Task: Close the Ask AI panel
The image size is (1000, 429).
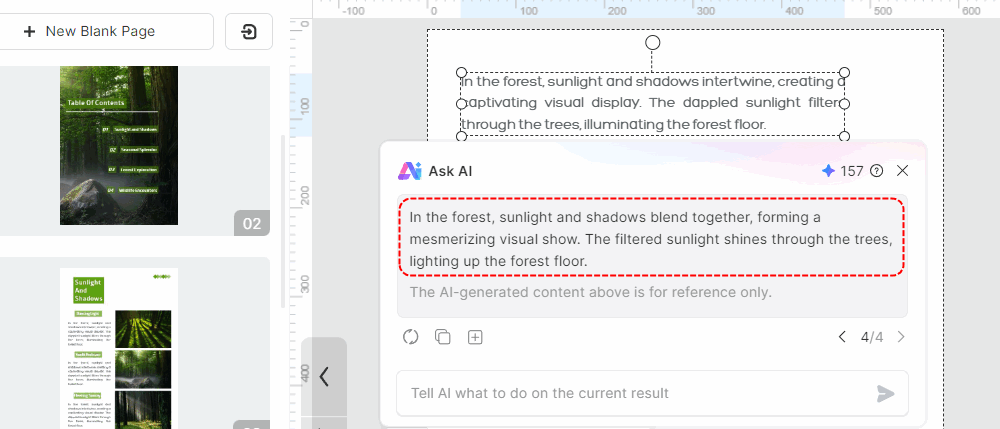Action: (x=902, y=171)
